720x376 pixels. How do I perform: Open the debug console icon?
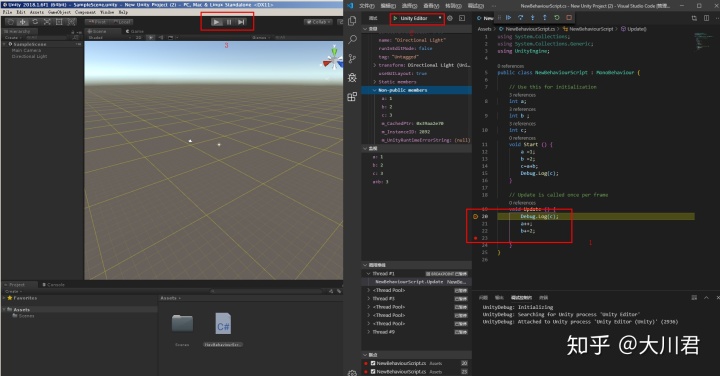click(462, 18)
